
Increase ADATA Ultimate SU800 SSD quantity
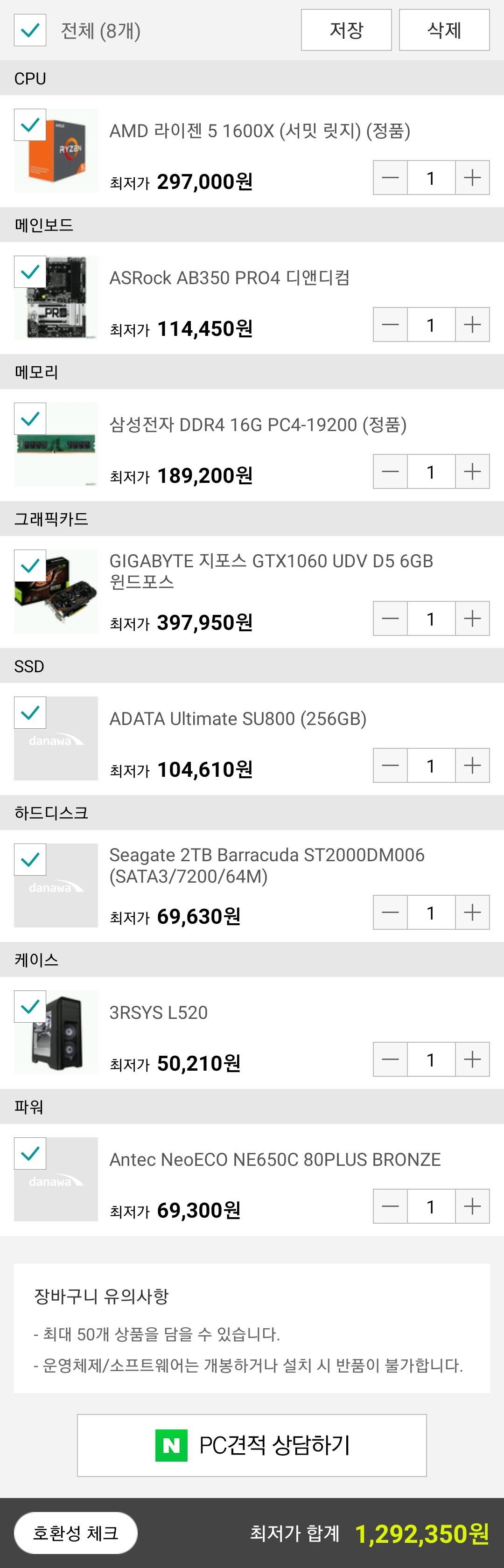pyautogui.click(x=472, y=765)
